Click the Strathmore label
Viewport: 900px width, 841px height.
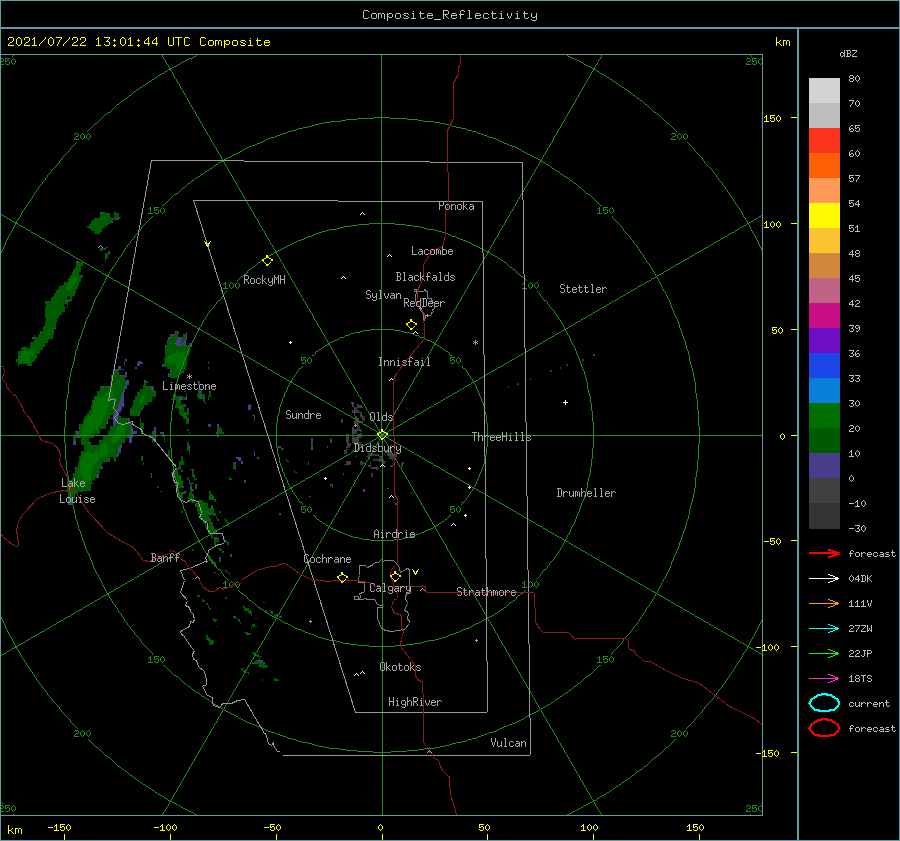tap(486, 592)
